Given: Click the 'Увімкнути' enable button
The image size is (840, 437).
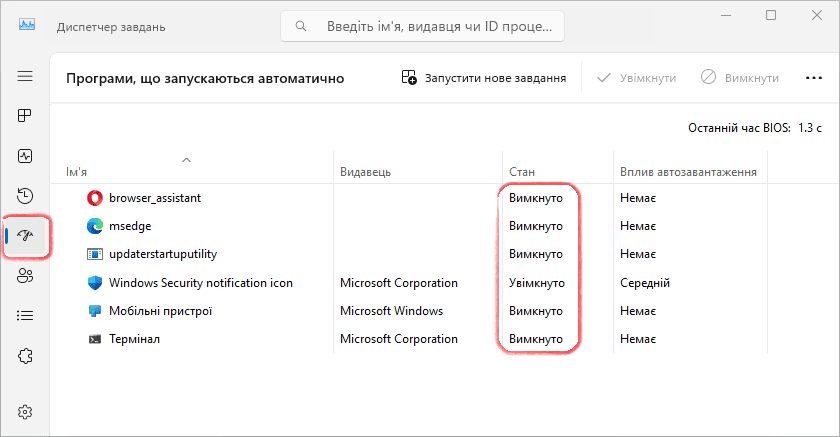Looking at the screenshot, I should (x=636, y=77).
